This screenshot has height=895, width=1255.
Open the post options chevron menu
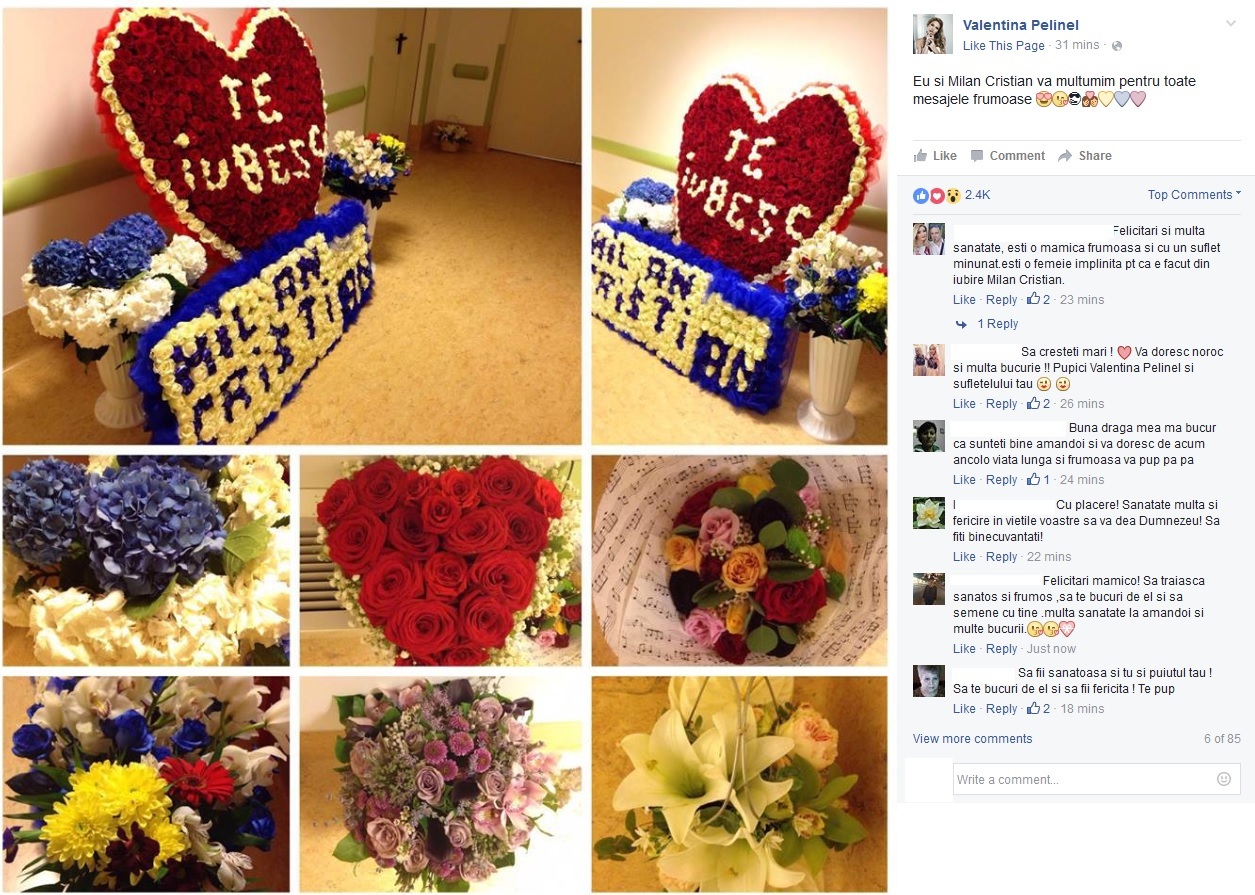click(1230, 23)
